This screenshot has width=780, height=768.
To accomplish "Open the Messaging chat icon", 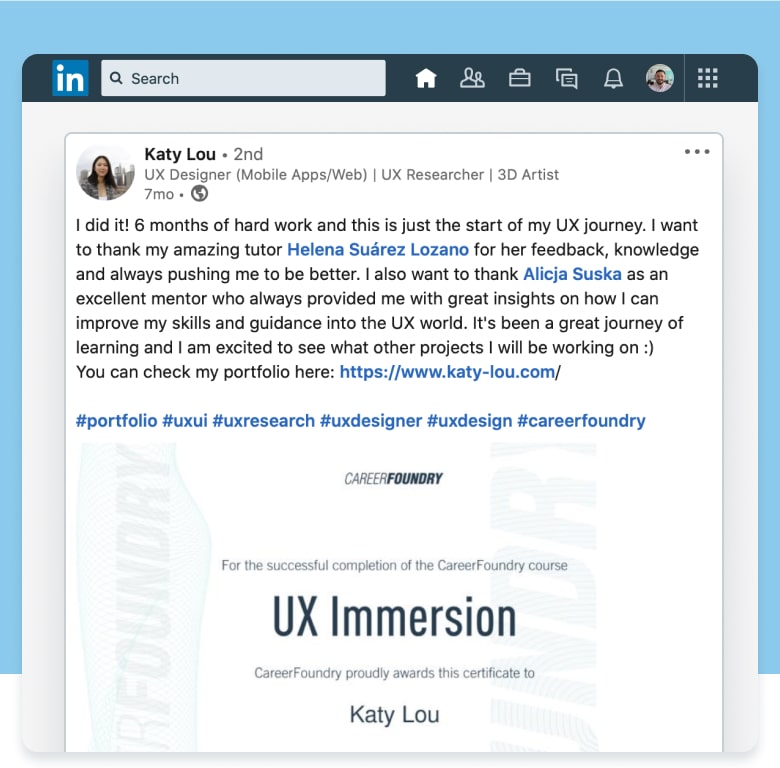I will [x=566, y=78].
